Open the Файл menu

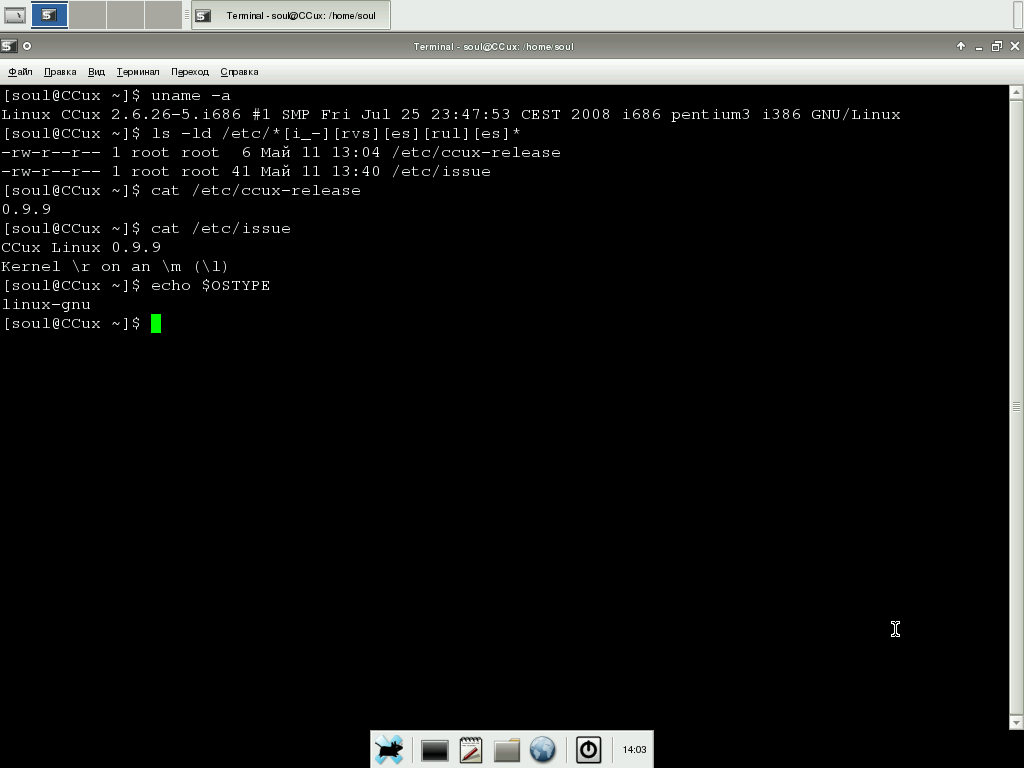(x=20, y=72)
